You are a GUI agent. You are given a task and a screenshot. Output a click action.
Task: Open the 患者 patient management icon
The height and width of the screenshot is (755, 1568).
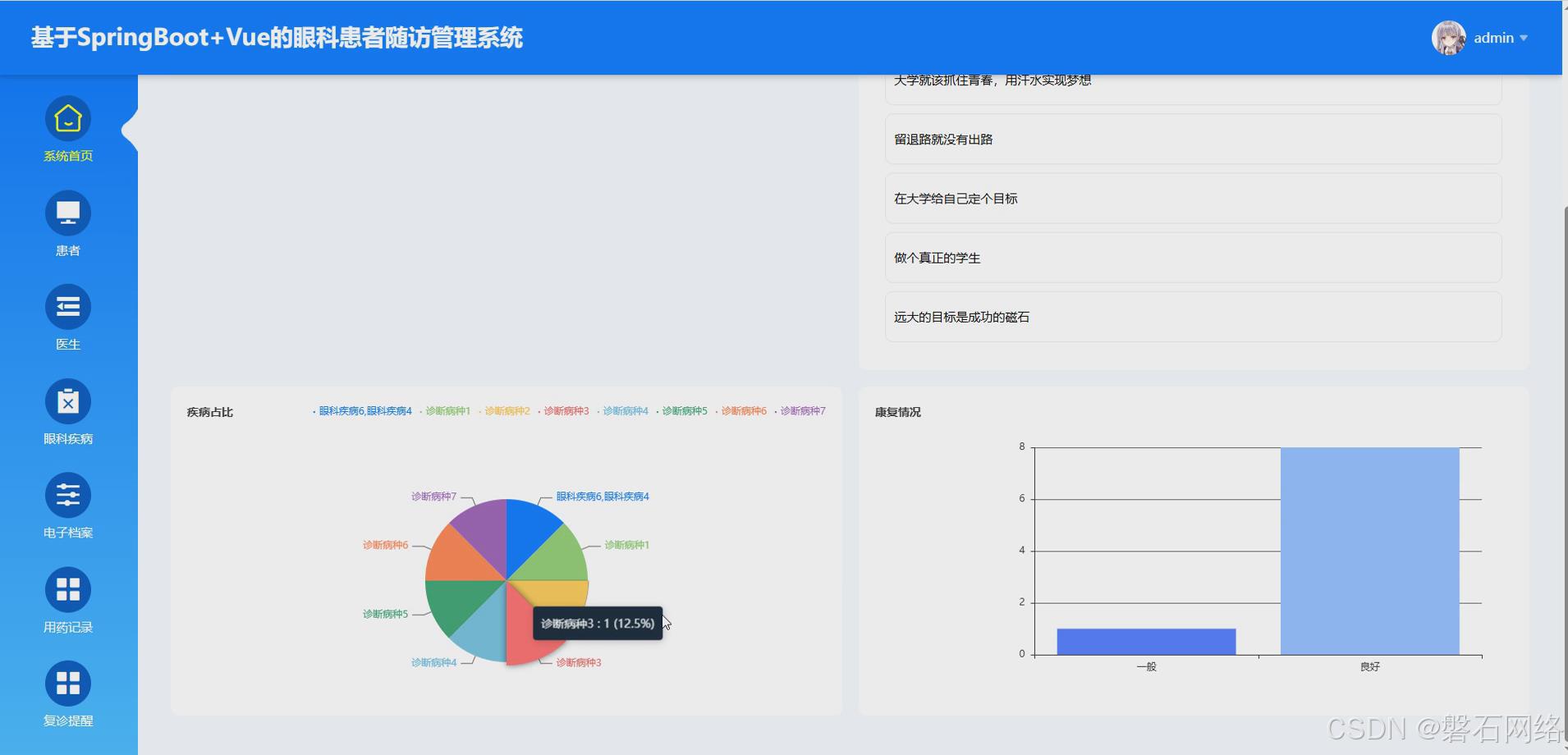coord(67,212)
